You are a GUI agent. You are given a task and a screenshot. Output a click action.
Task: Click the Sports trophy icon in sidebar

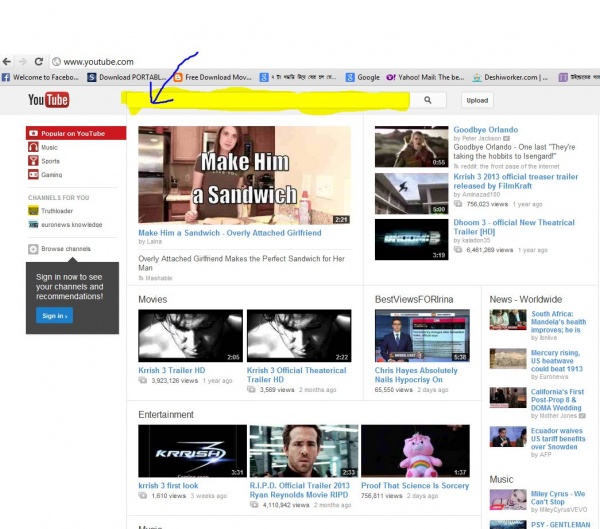click(x=33, y=161)
